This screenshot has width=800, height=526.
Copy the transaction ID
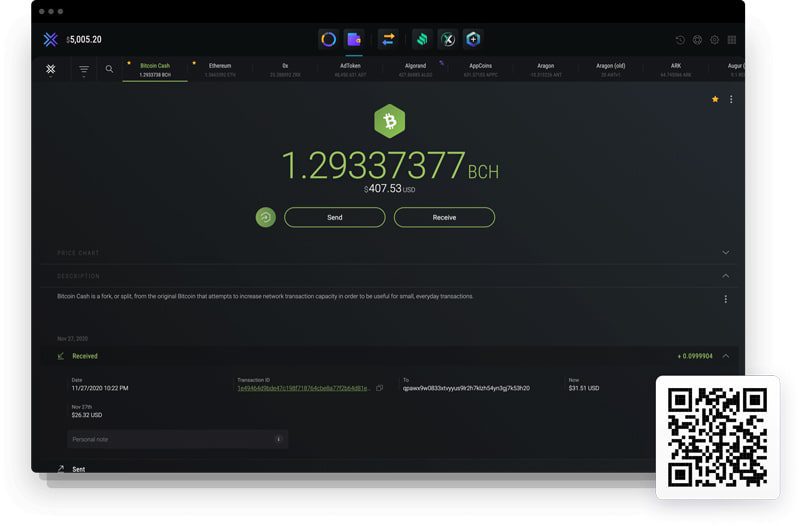(x=380, y=388)
